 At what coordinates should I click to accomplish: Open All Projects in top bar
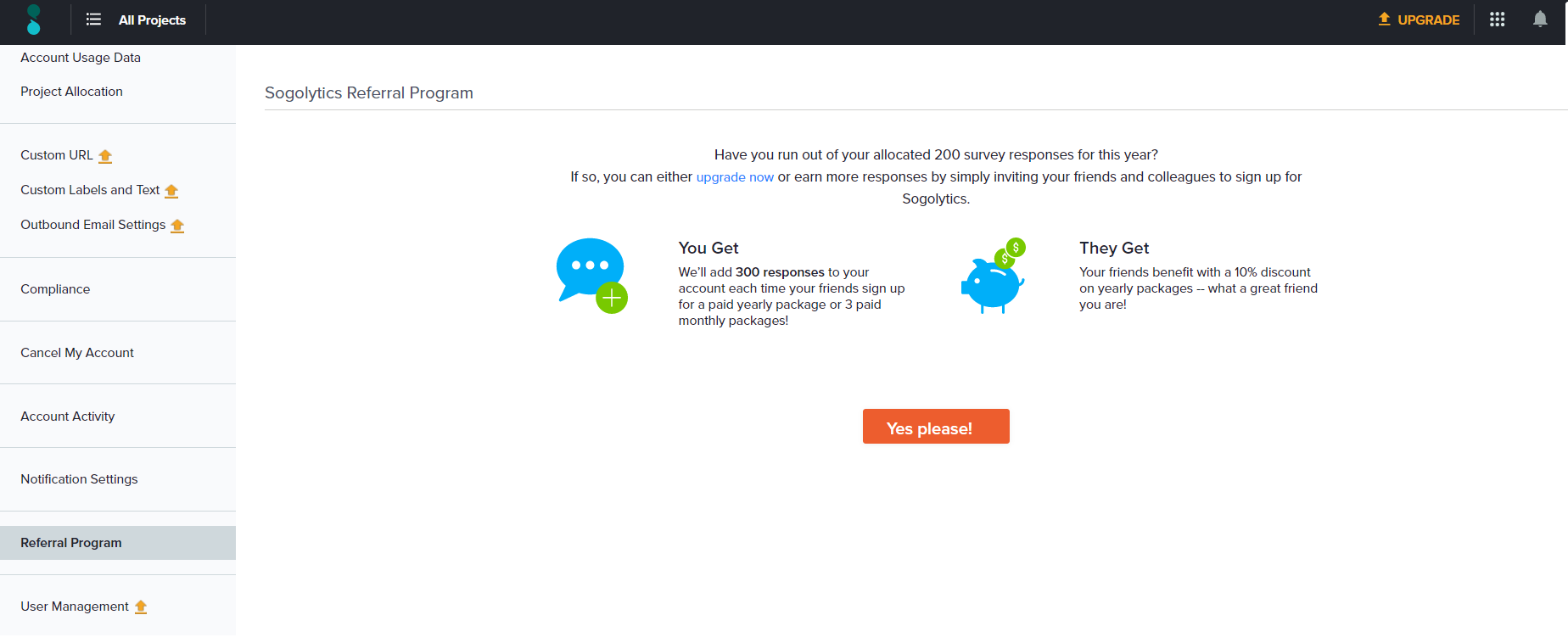[x=152, y=20]
